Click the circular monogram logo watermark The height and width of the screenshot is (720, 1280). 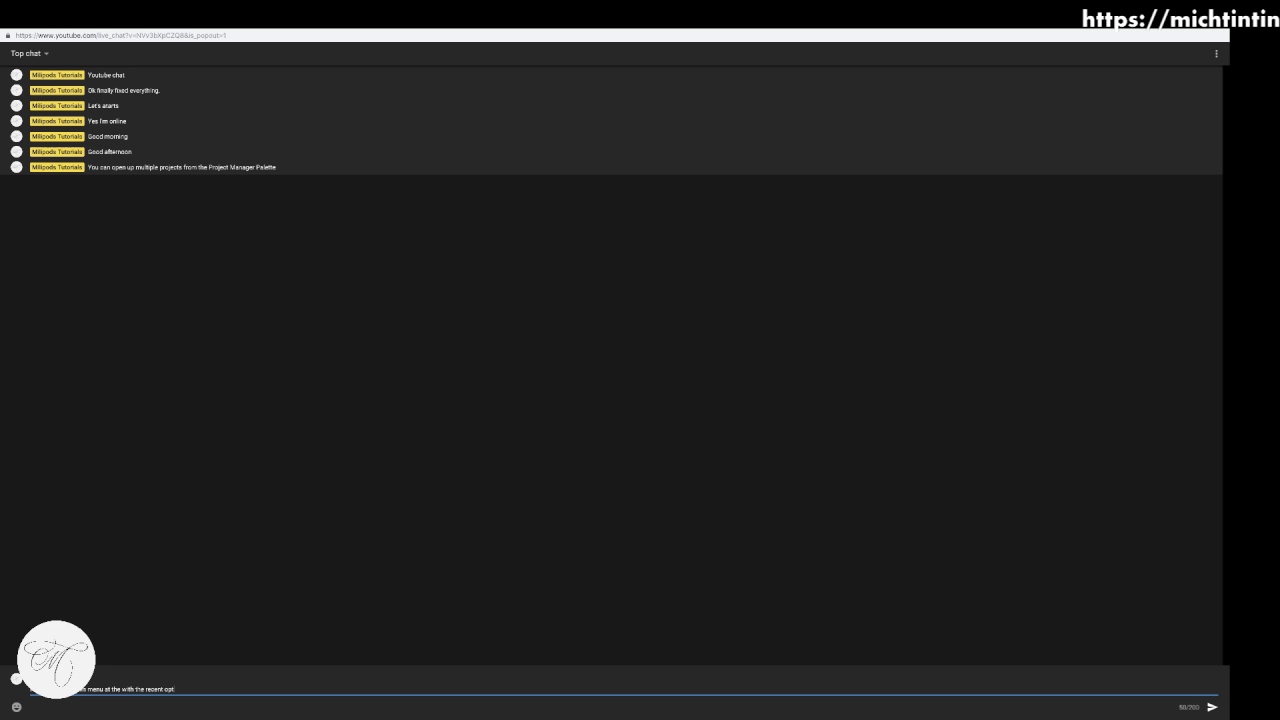tap(56, 659)
